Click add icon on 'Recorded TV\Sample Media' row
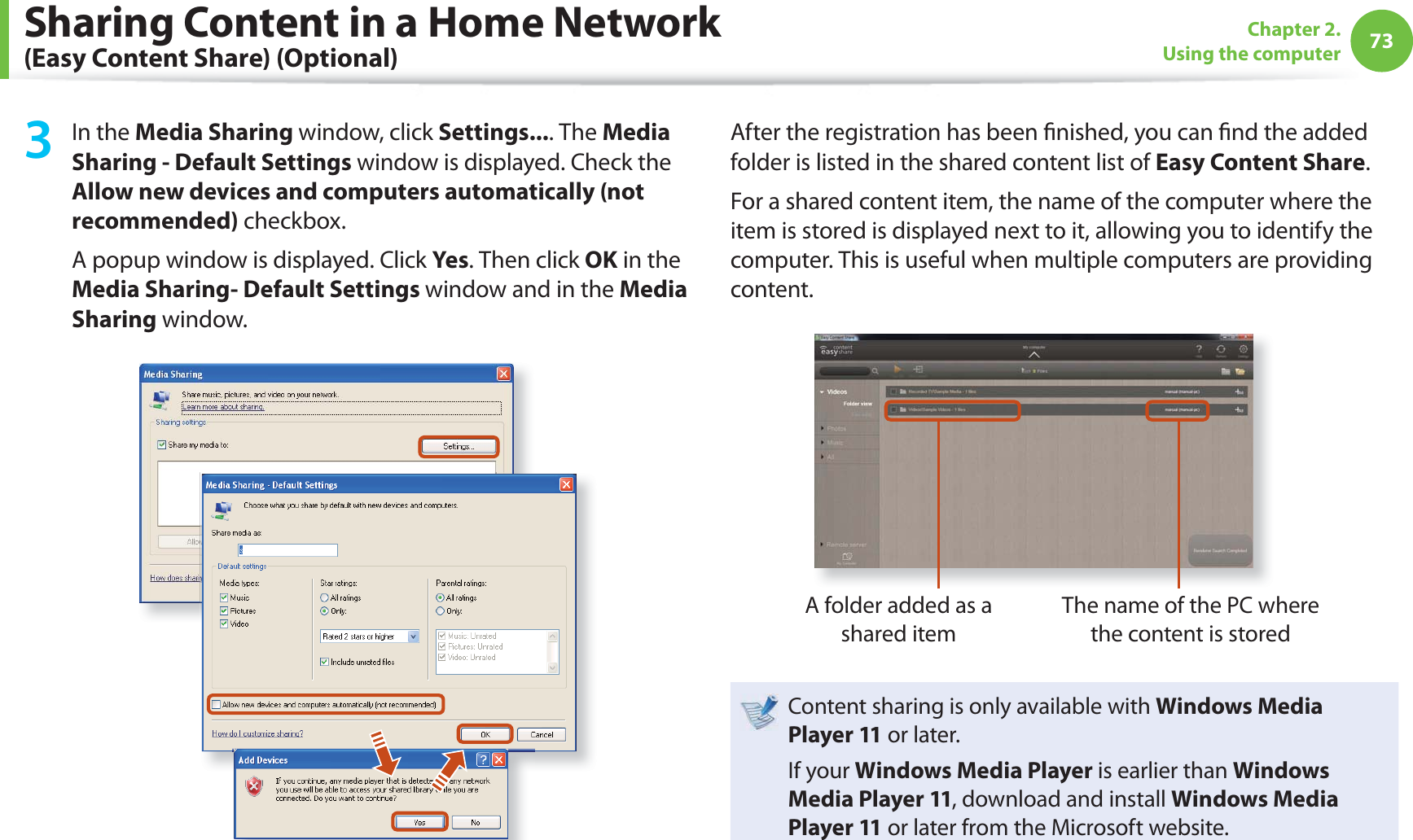The height and width of the screenshot is (840, 1413). click(x=1239, y=392)
